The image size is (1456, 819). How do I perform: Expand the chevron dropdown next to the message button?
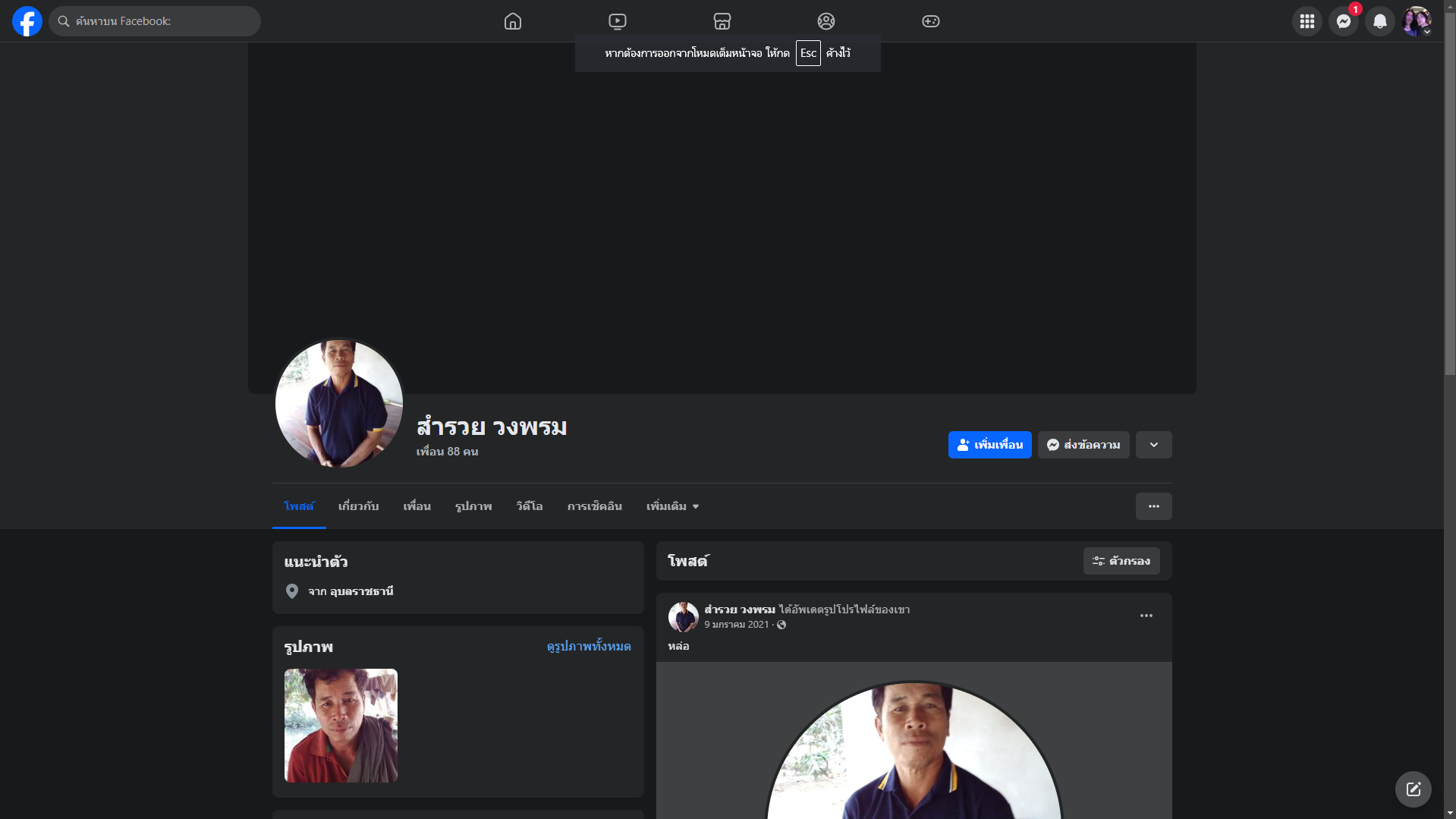(x=1153, y=445)
